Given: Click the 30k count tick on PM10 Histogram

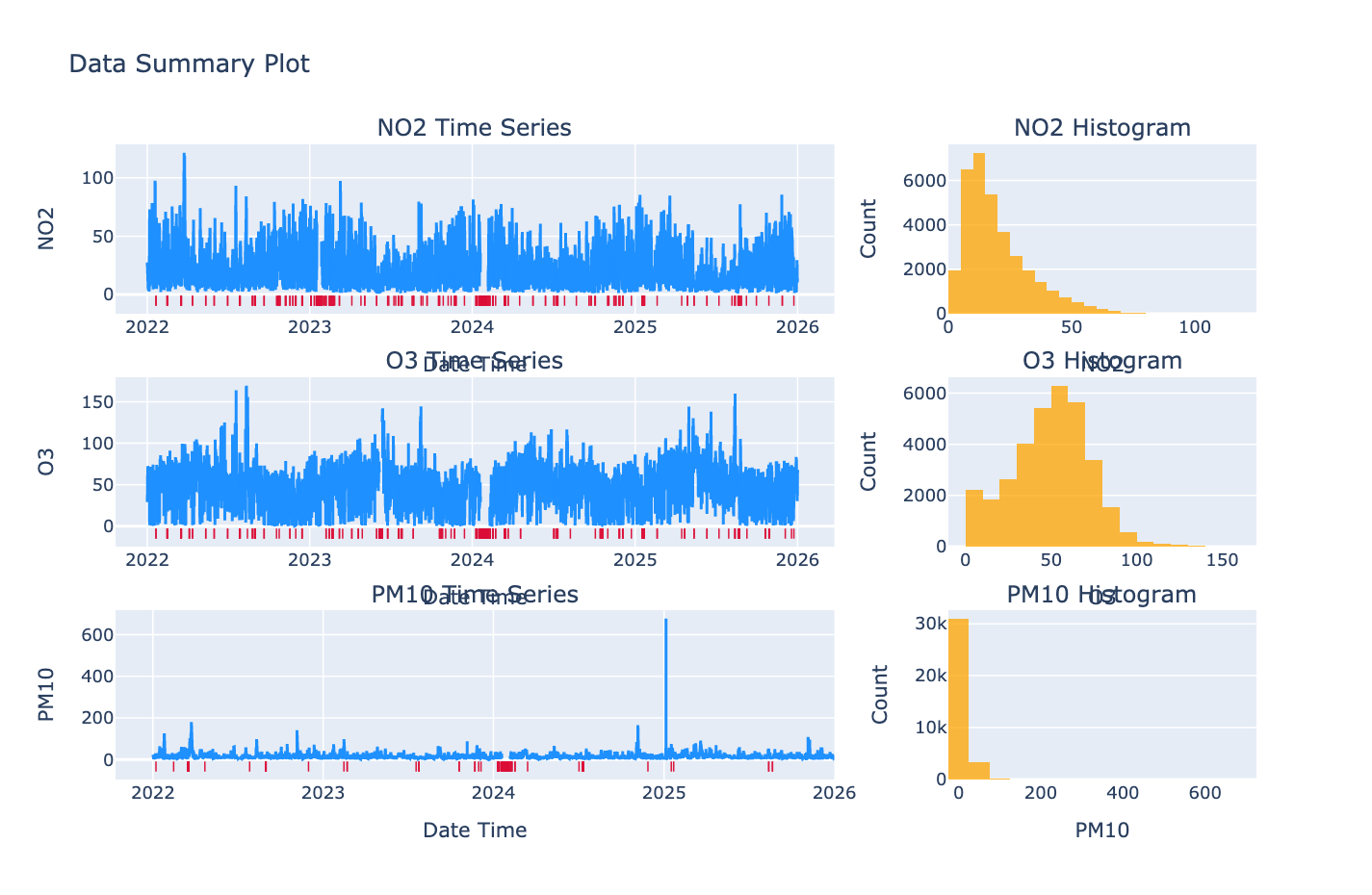Looking at the screenshot, I should click(x=929, y=624).
